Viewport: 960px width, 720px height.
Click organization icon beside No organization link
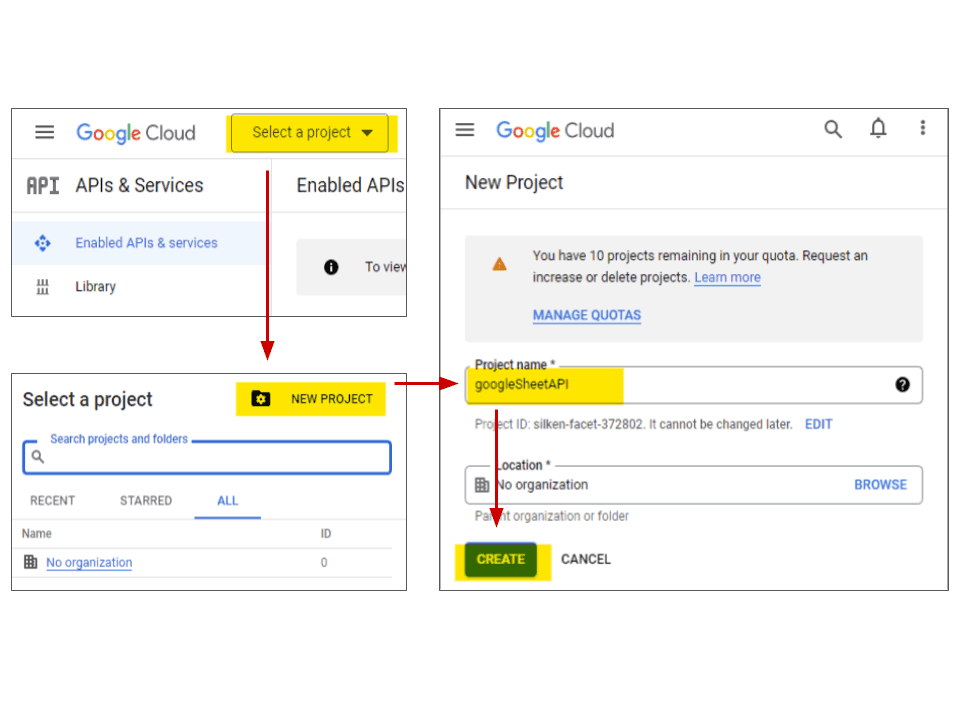[31, 562]
